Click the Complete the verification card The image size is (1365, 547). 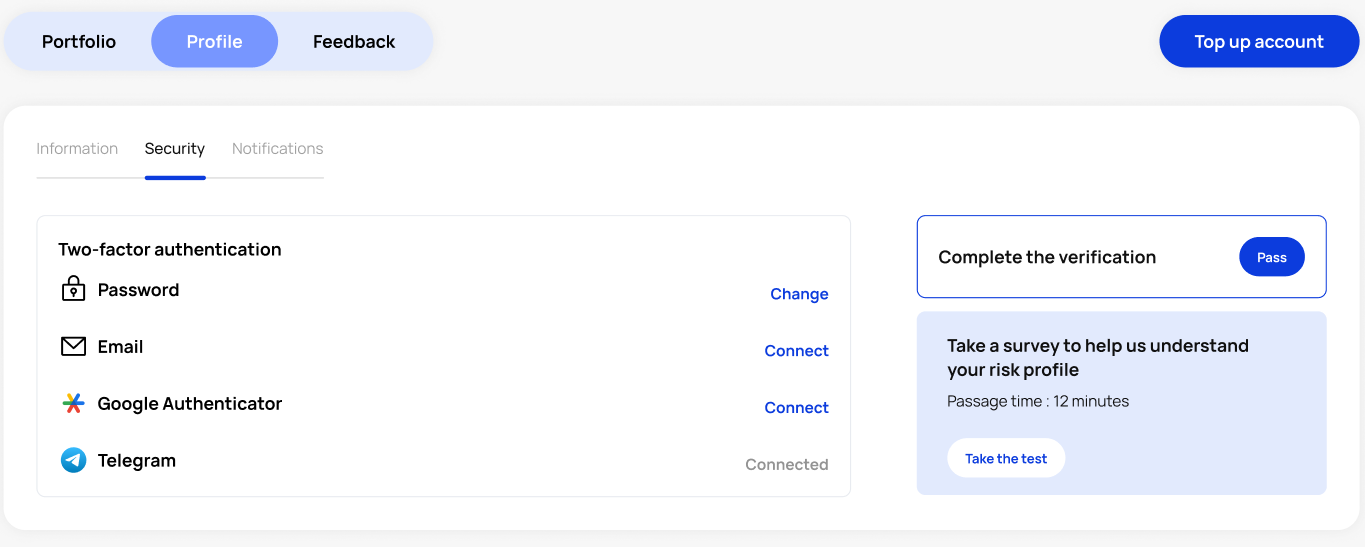click(1047, 258)
